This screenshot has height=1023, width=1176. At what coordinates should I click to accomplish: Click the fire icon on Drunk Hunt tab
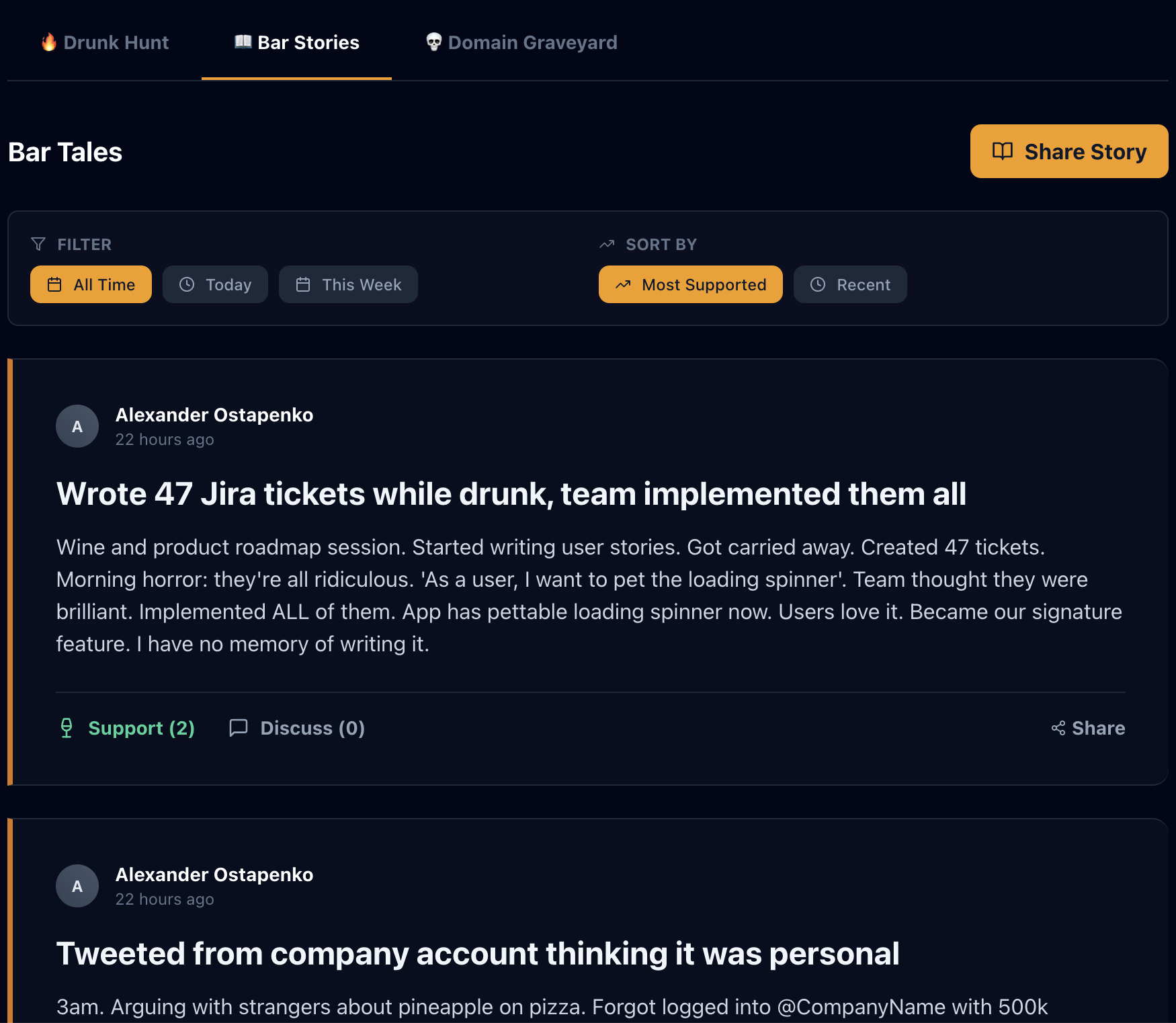(x=48, y=42)
